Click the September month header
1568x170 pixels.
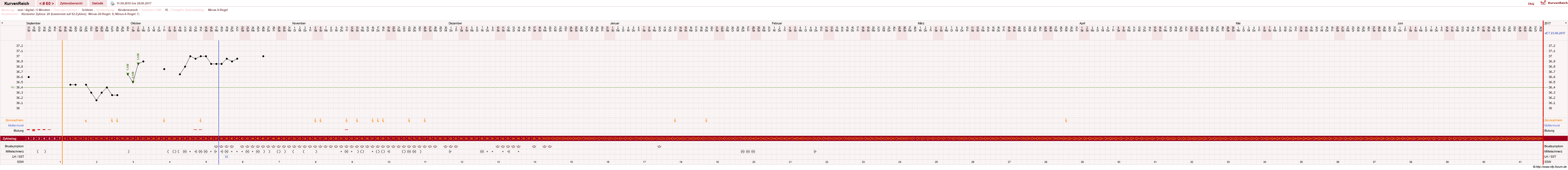(x=33, y=23)
